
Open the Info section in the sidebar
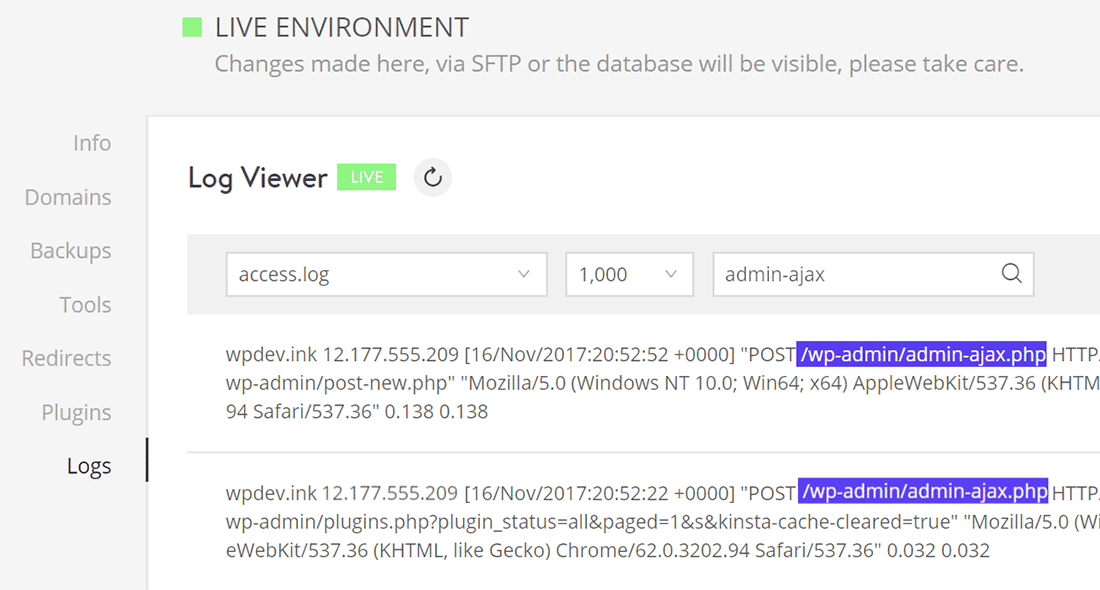tap(91, 143)
